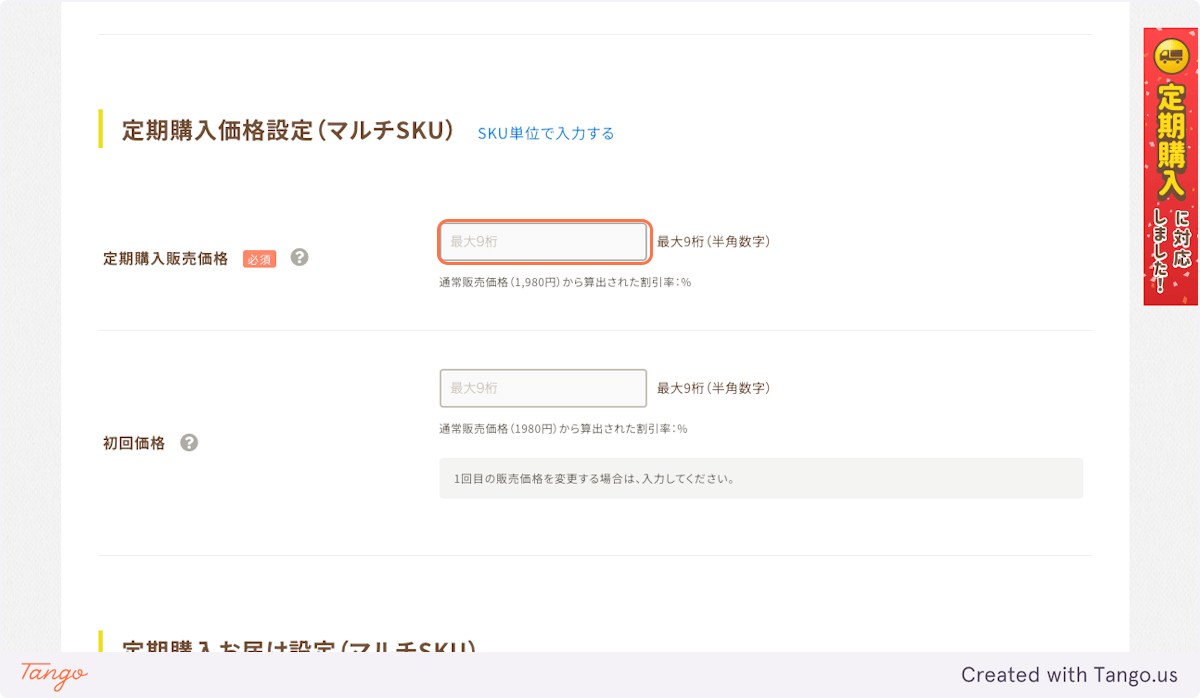Click the 定期購入価格設定(マルチSKU) heading
1200x698 pixels.
pos(288,131)
